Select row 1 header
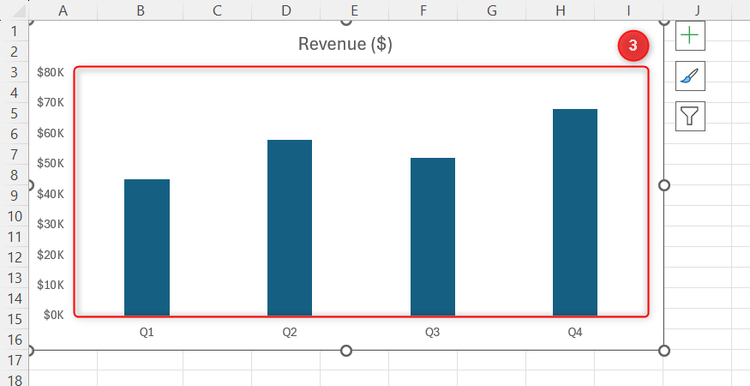This screenshot has height=386, width=750. [14, 31]
